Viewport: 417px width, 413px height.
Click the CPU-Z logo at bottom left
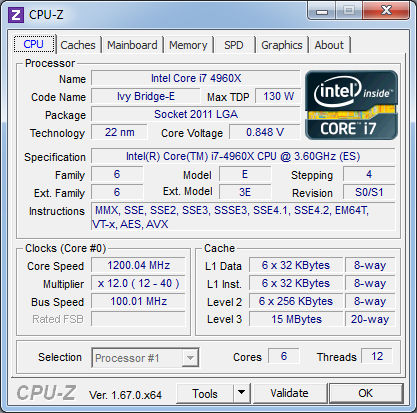pos(46,392)
